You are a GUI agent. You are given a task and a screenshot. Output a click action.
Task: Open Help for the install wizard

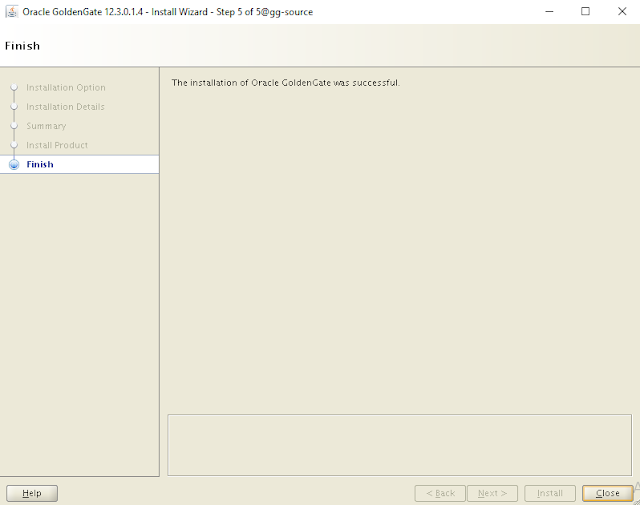(32, 493)
